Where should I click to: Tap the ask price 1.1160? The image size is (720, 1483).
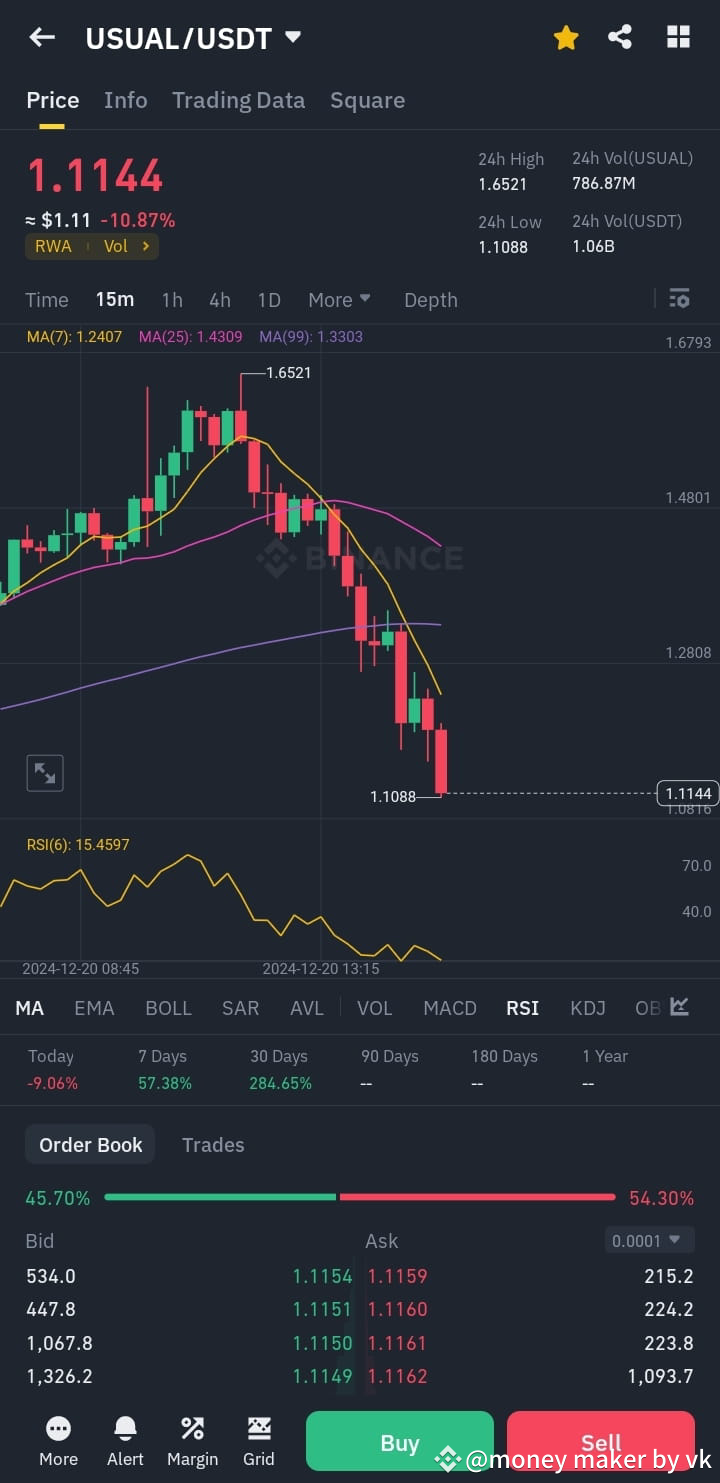pos(397,1309)
